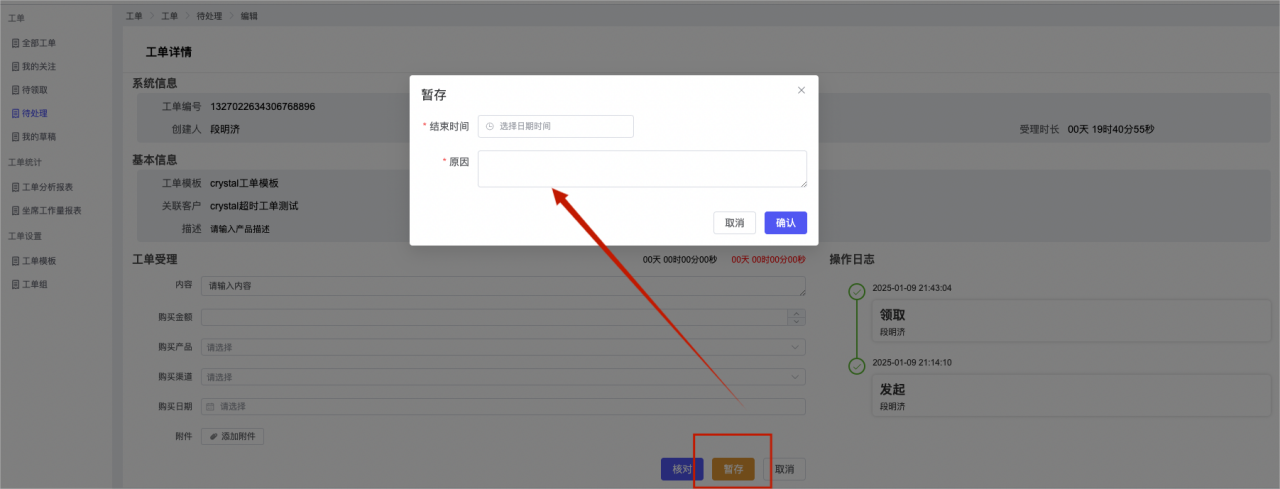Screen dimensions: 1280x489
Task: Click 待处理 in the breadcrumb
Action: point(209,16)
